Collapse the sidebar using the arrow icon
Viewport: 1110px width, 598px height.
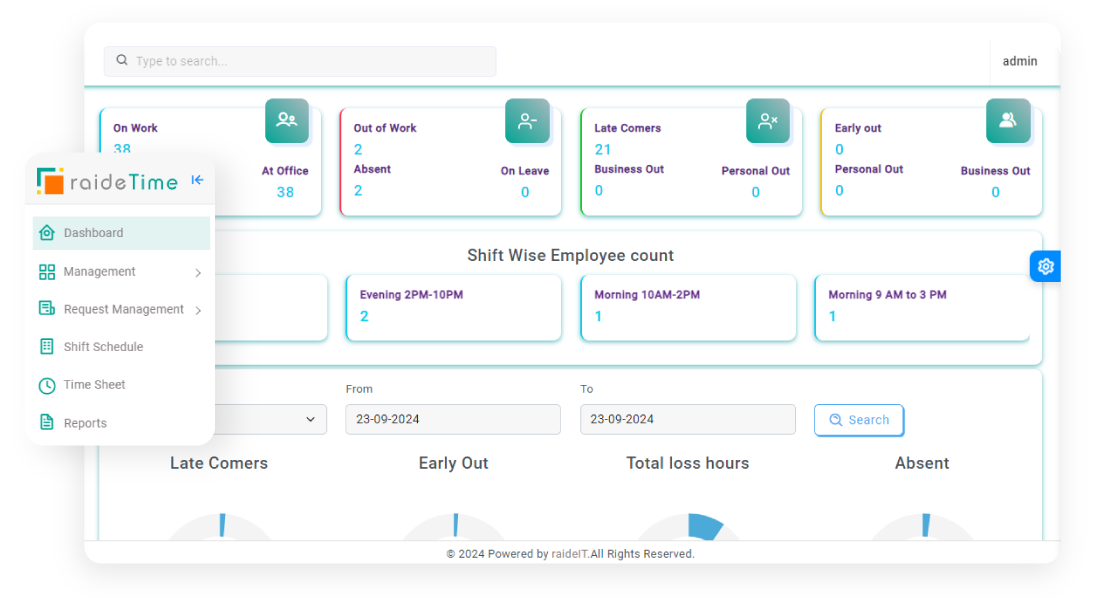point(197,180)
